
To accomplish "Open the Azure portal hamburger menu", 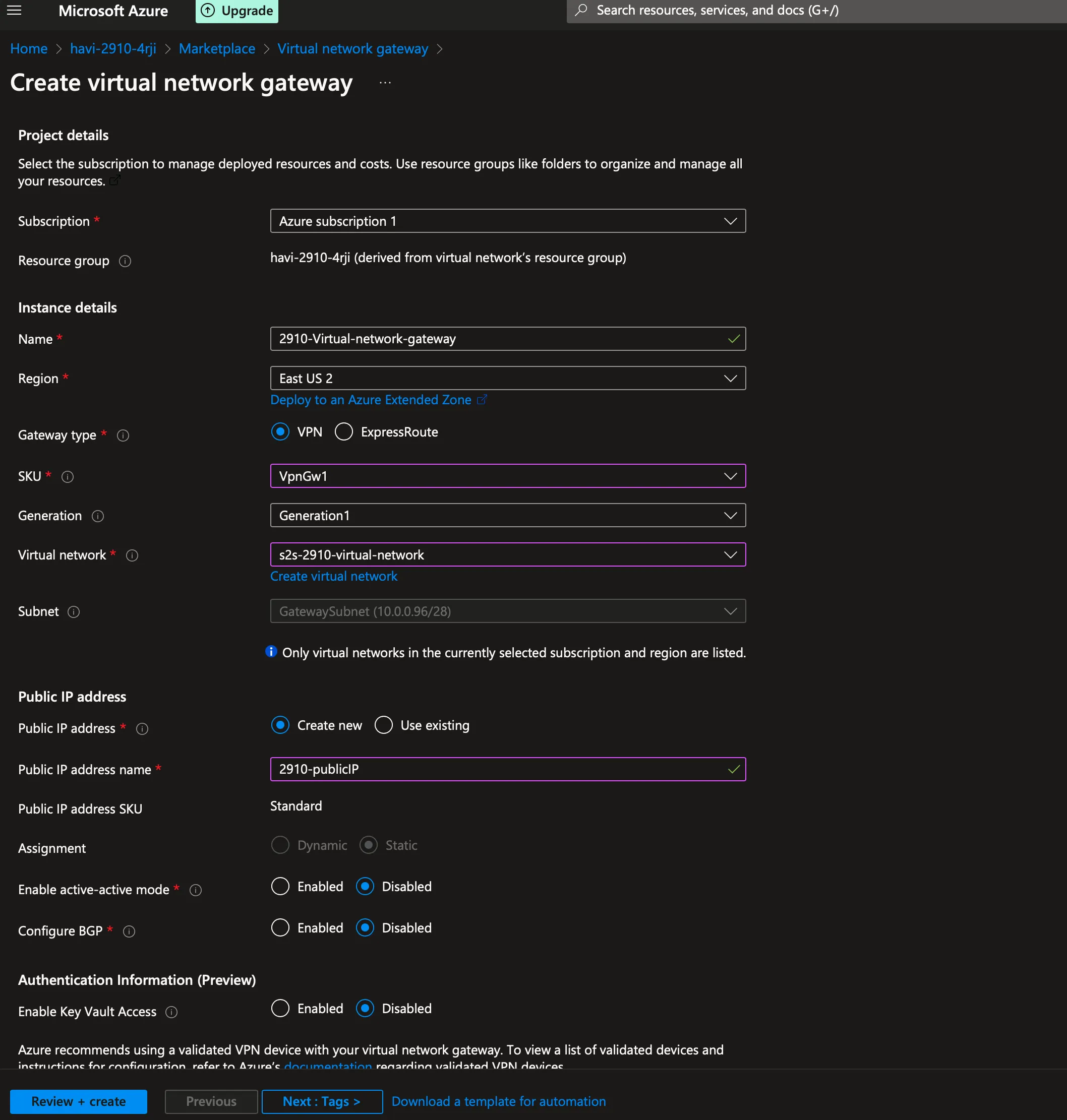I will point(14,10).
